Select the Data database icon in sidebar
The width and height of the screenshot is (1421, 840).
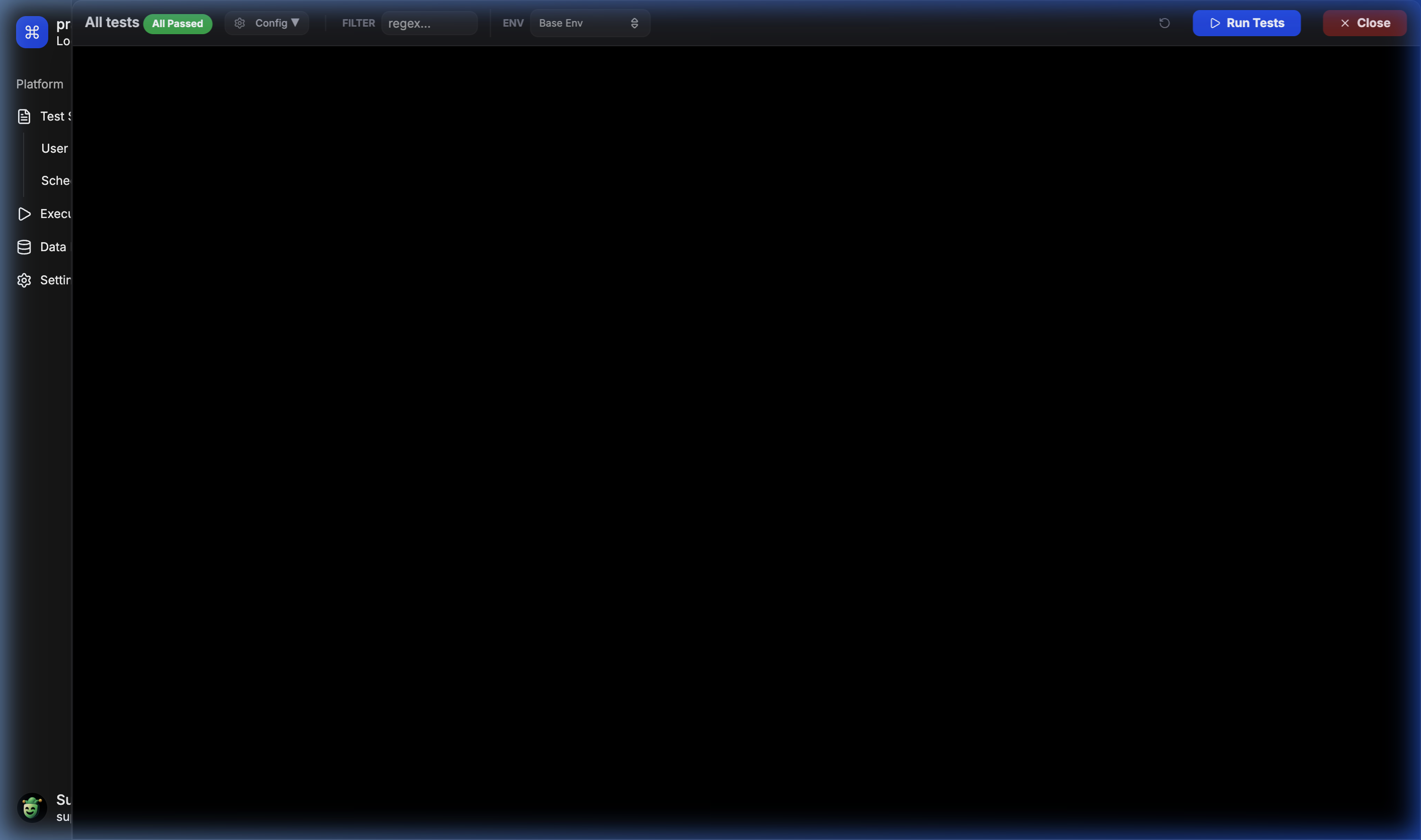pos(24,247)
